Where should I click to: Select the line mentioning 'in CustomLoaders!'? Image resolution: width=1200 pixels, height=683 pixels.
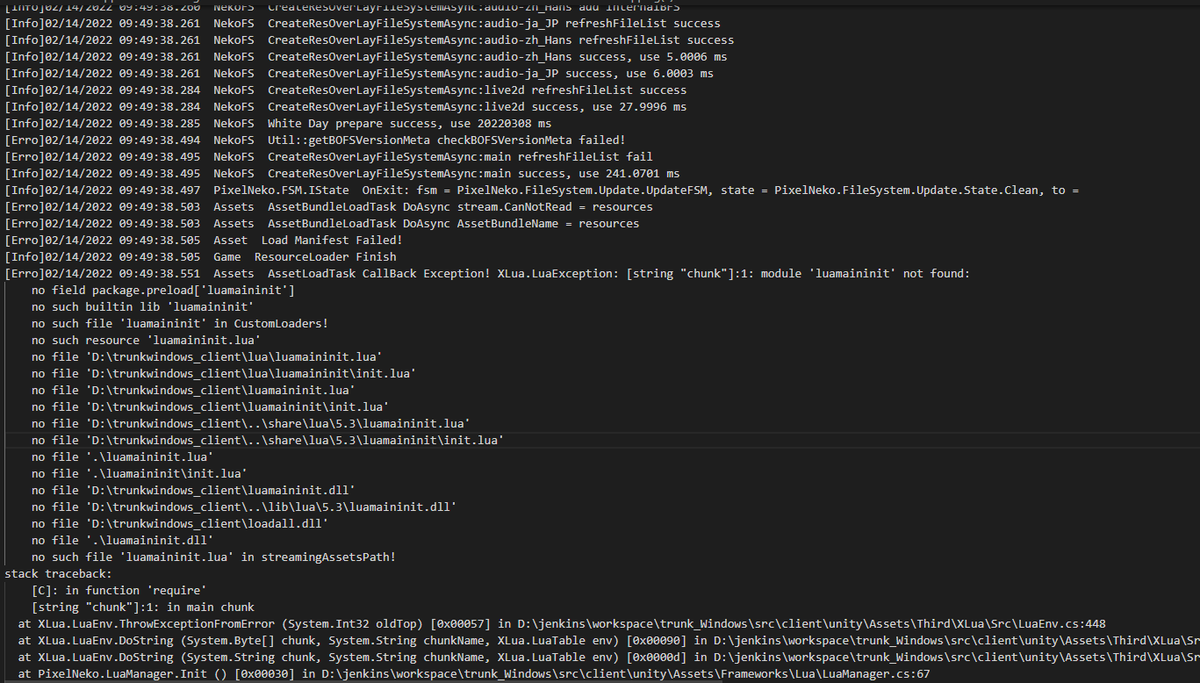[x=180, y=323]
